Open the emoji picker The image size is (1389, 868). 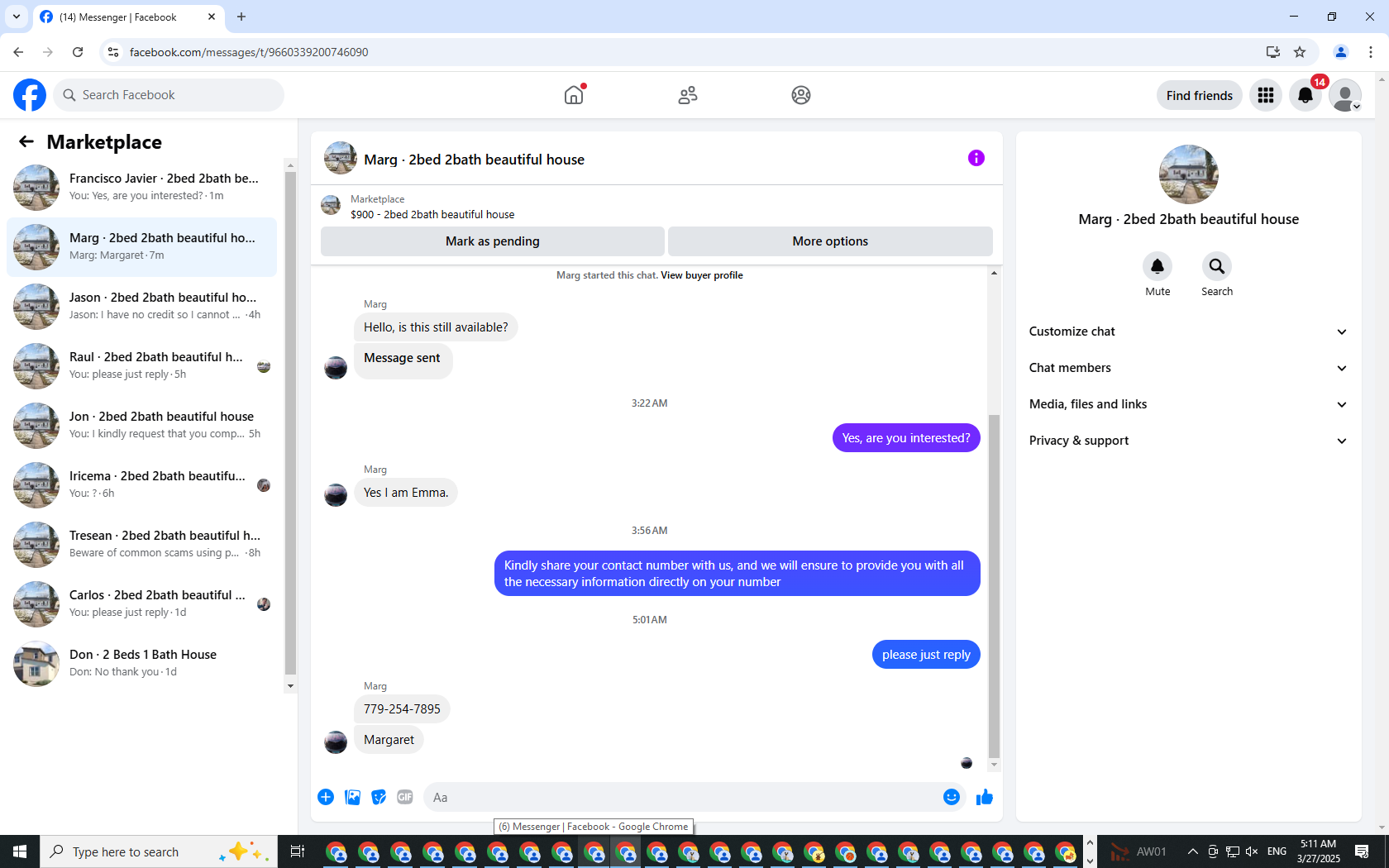tap(952, 797)
